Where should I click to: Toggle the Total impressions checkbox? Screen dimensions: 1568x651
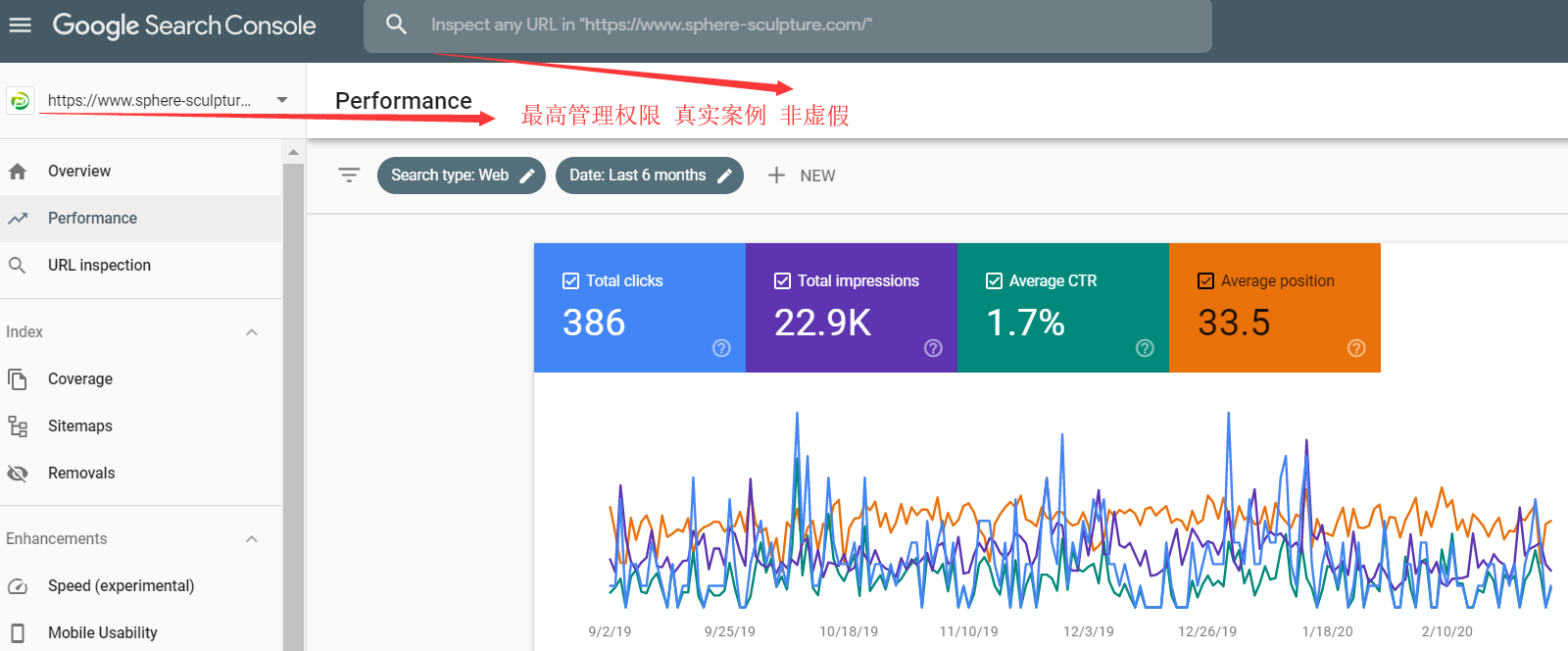pyautogui.click(x=782, y=281)
